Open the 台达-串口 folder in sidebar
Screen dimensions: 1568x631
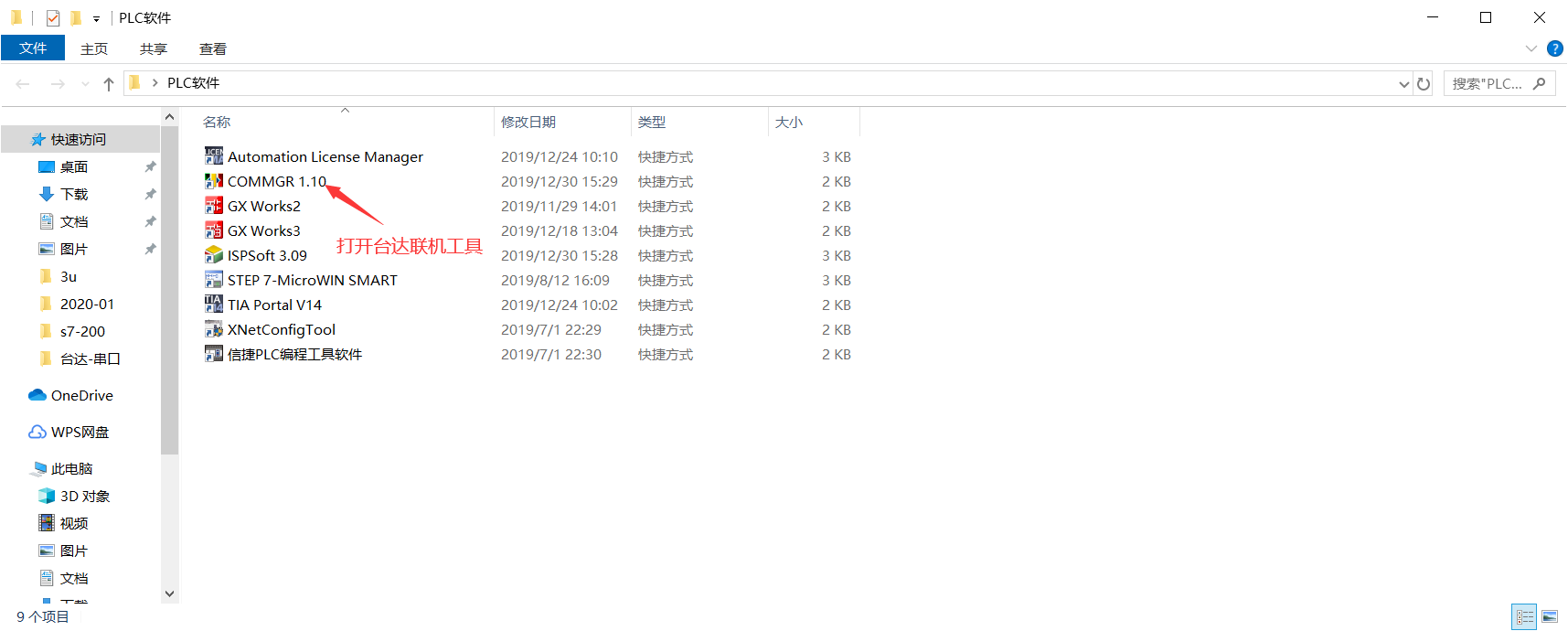[x=80, y=358]
